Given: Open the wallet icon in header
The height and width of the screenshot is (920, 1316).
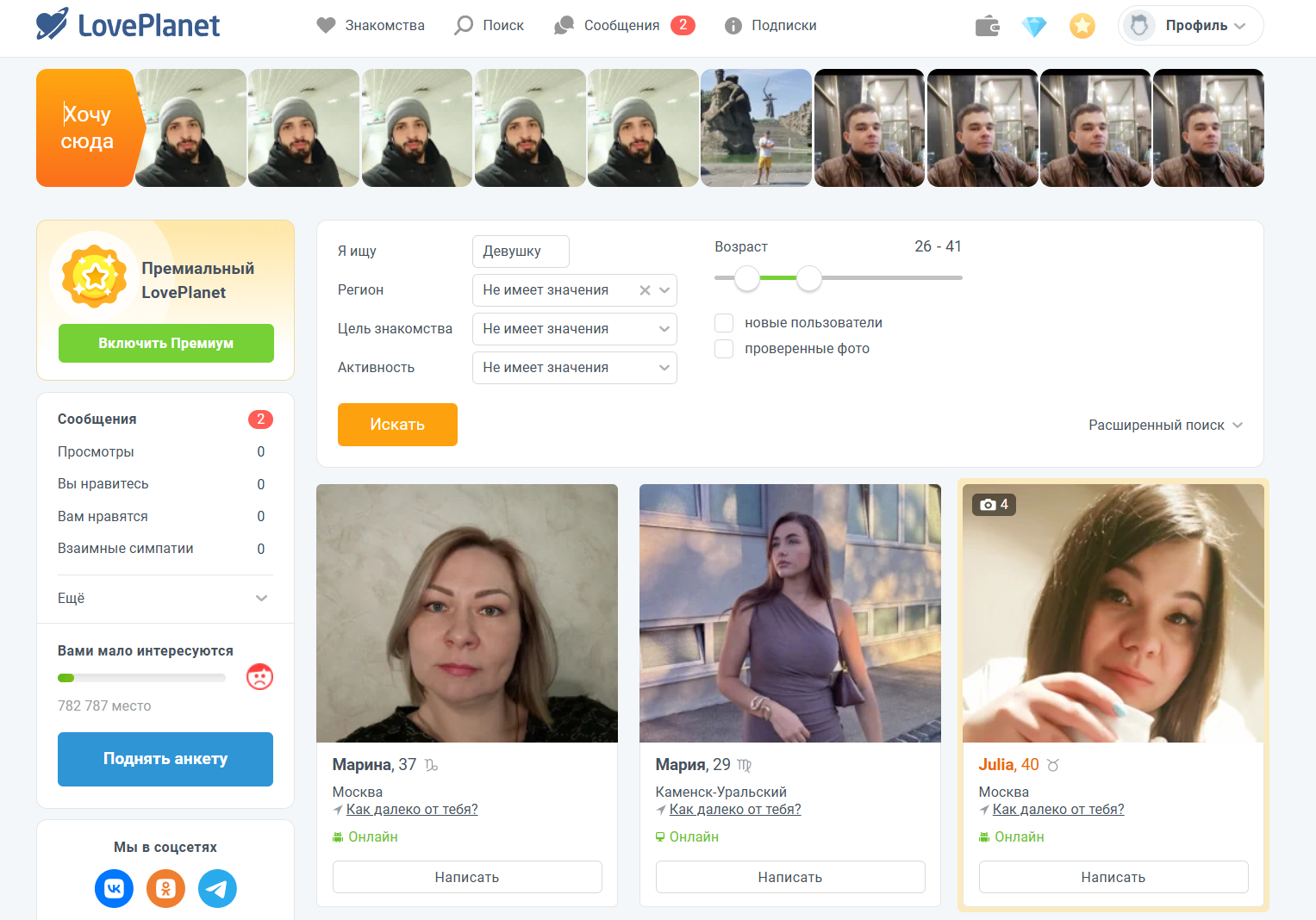Looking at the screenshot, I should click(988, 26).
